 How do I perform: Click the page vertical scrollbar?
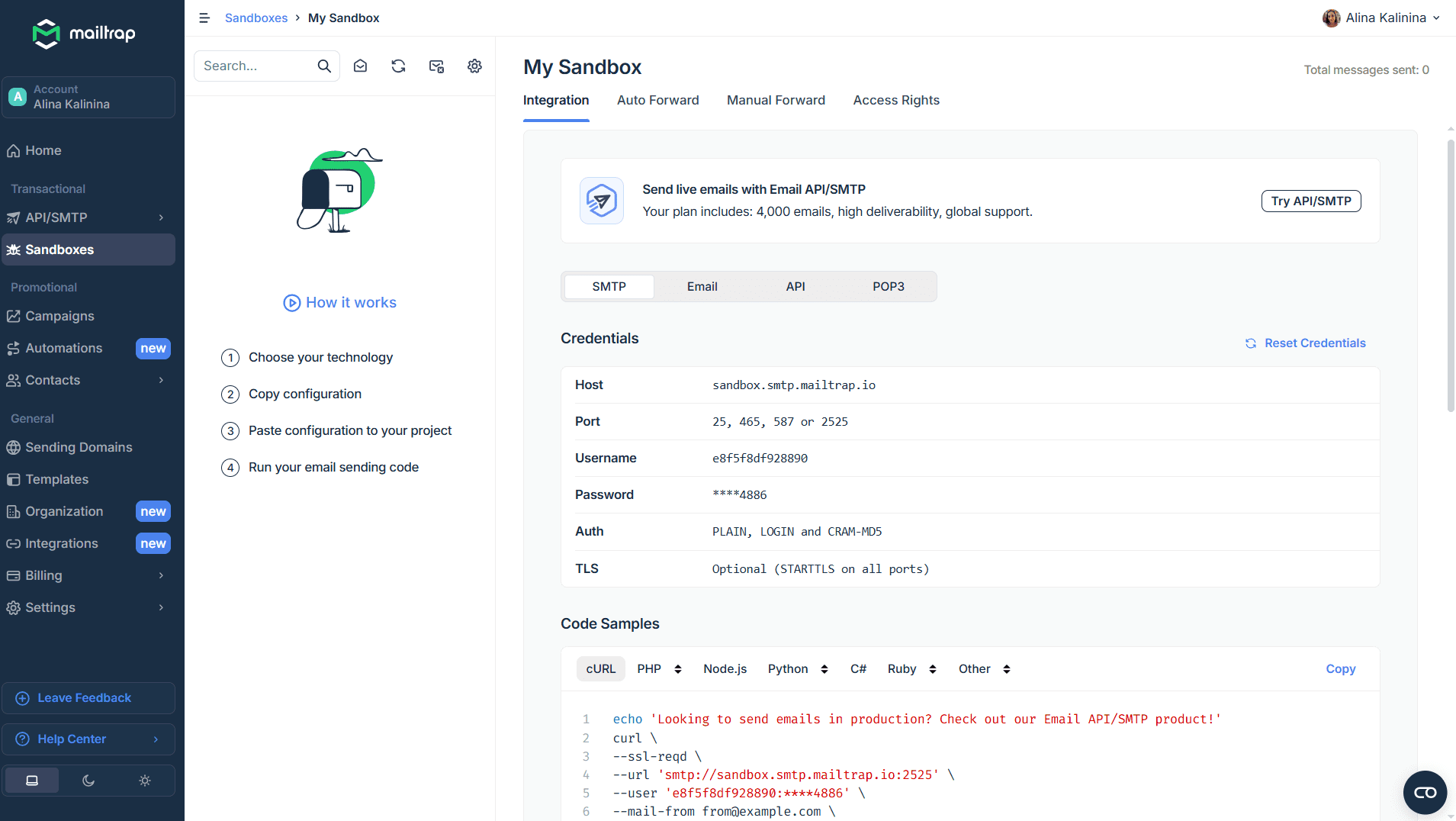click(x=1450, y=275)
